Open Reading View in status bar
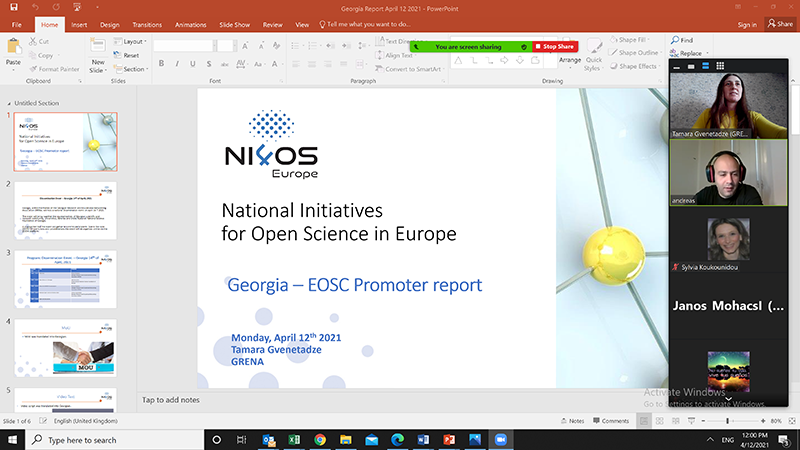Screen dimensions: 800x450 (676, 421)
